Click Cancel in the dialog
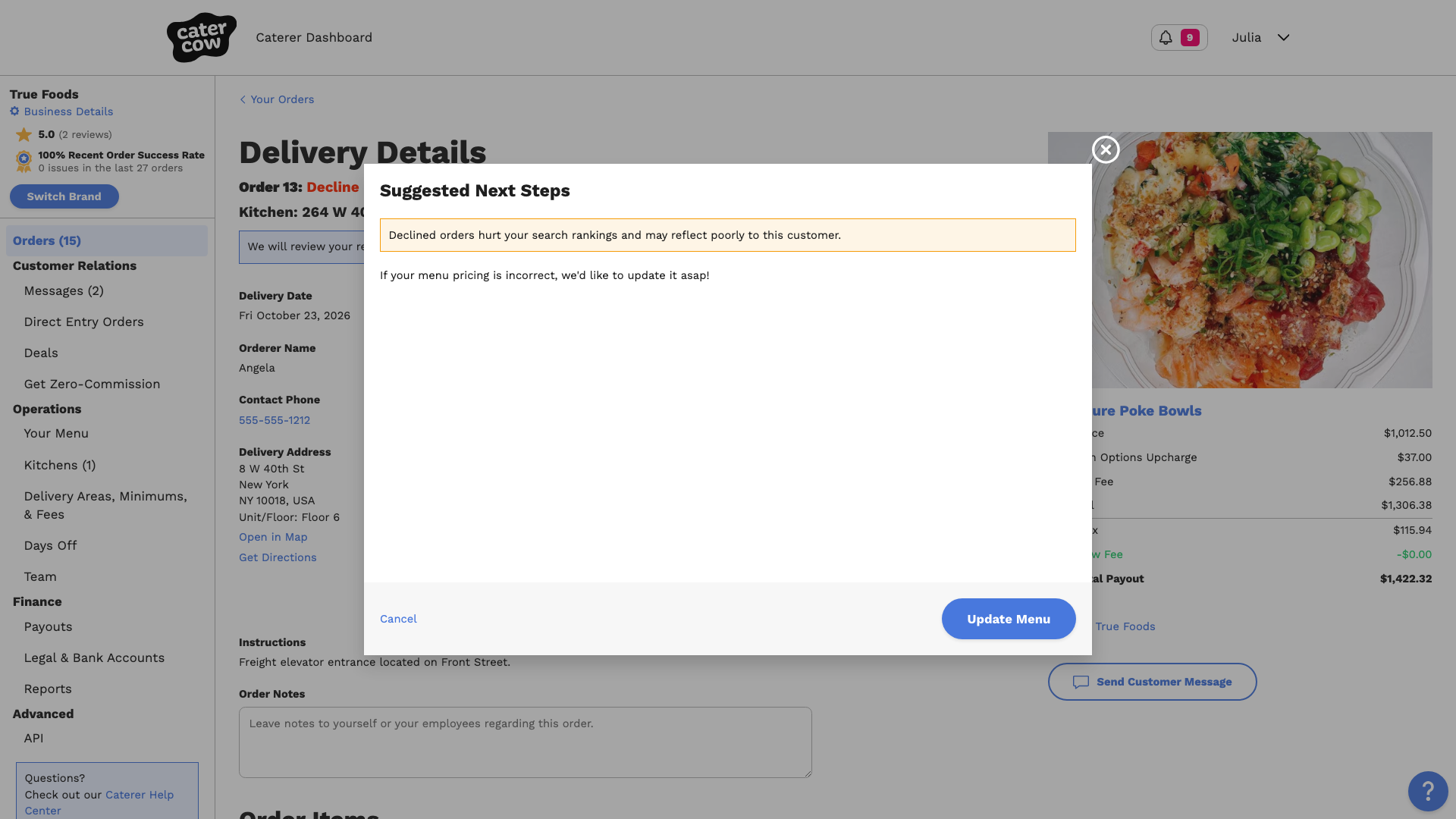 398,619
